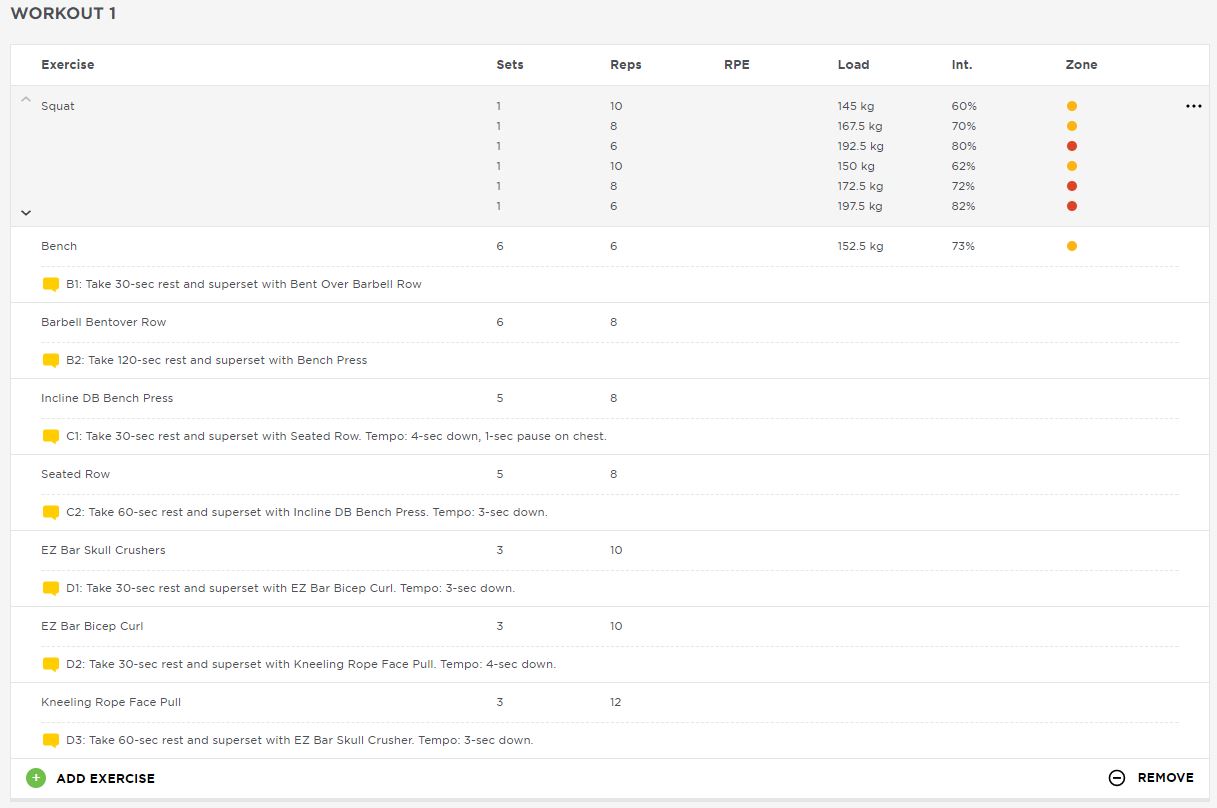Viewport: 1217px width, 808px height.
Task: Click the red zone dot for 197.5 kg
Action: click(1072, 206)
